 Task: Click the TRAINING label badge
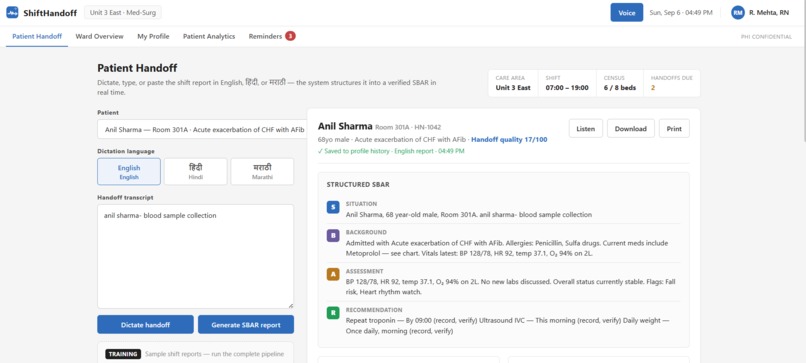coord(123,354)
